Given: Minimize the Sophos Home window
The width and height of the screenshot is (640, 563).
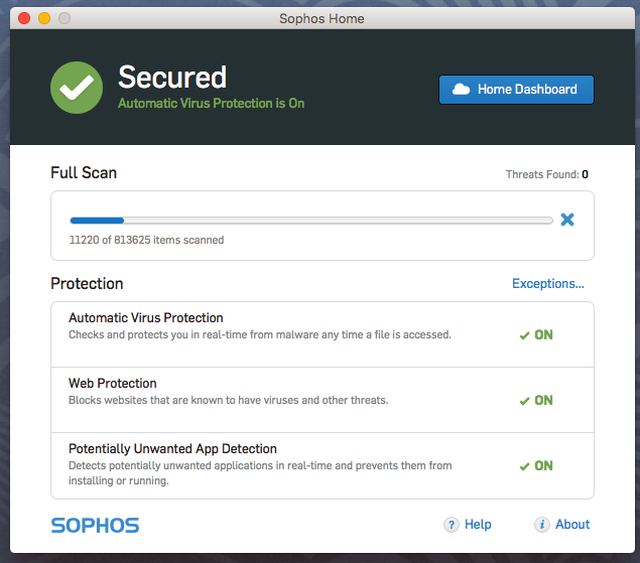Looking at the screenshot, I should click(x=44, y=18).
